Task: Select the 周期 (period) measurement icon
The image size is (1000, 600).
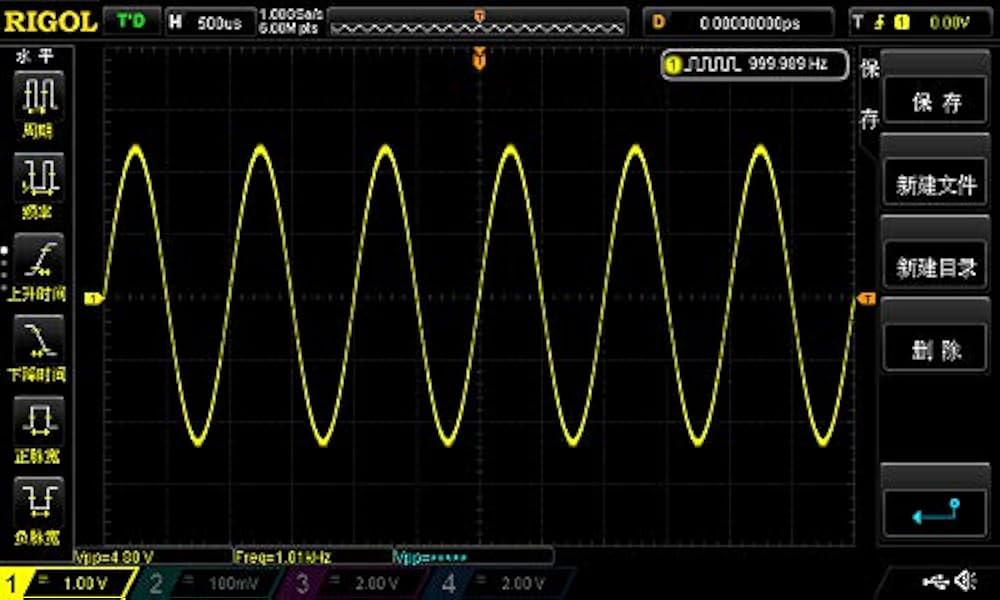Action: coord(38,105)
